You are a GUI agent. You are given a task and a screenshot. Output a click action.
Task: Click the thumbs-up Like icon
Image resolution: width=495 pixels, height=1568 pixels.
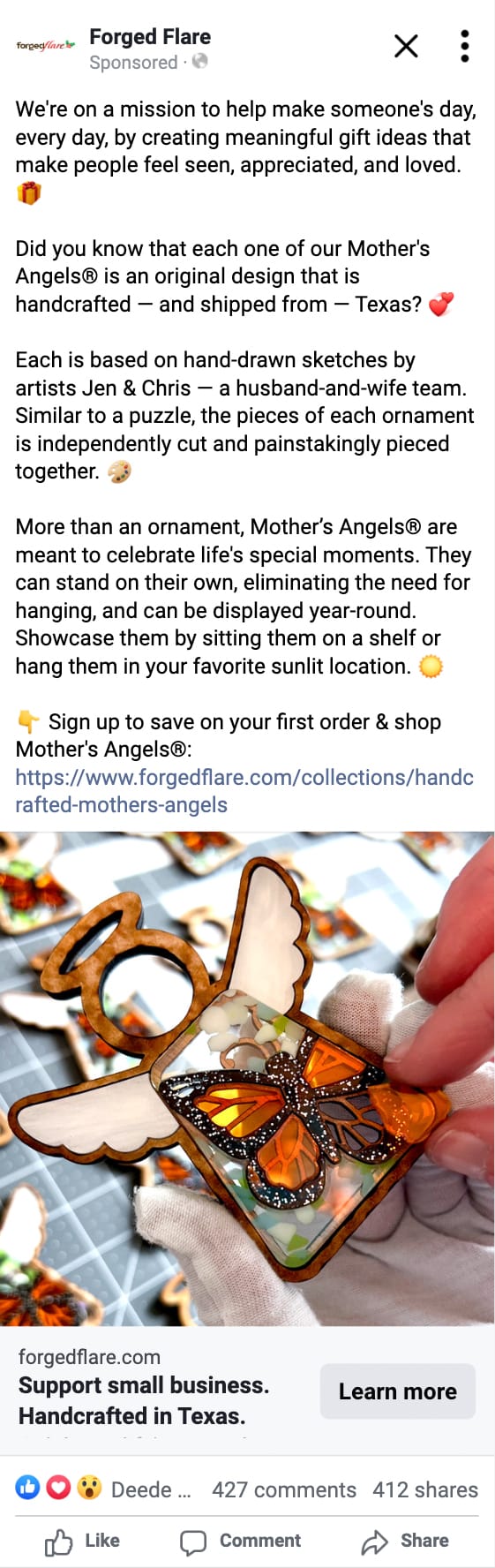point(58,1542)
